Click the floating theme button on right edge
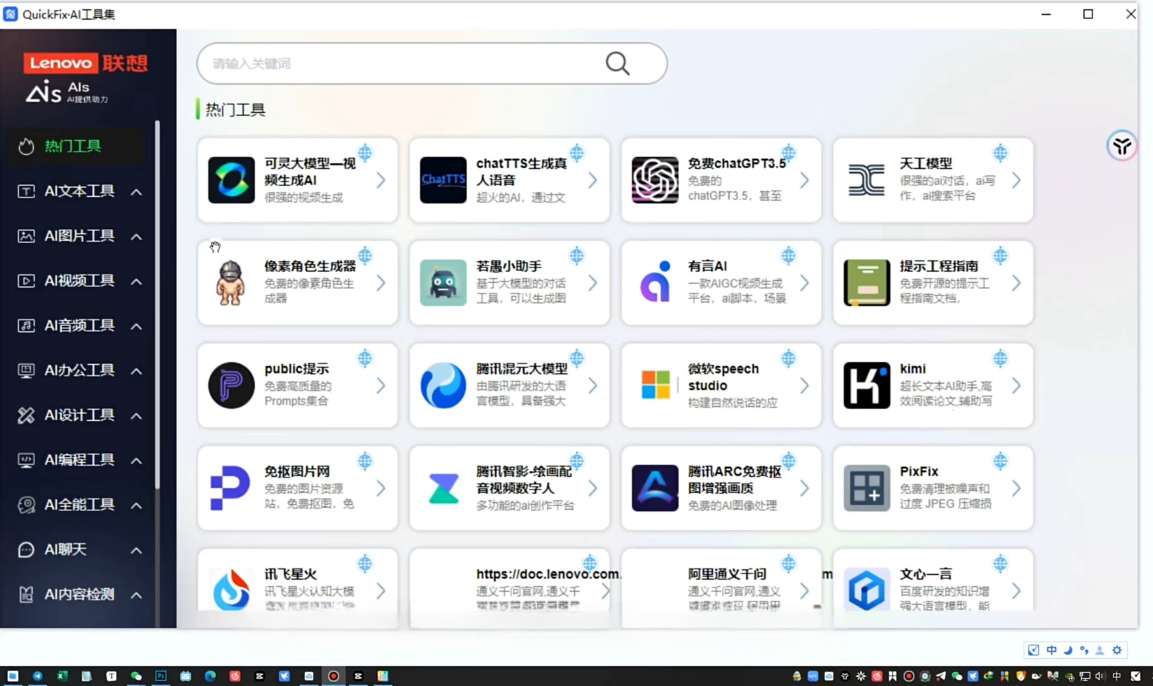1153x686 pixels. [1121, 145]
